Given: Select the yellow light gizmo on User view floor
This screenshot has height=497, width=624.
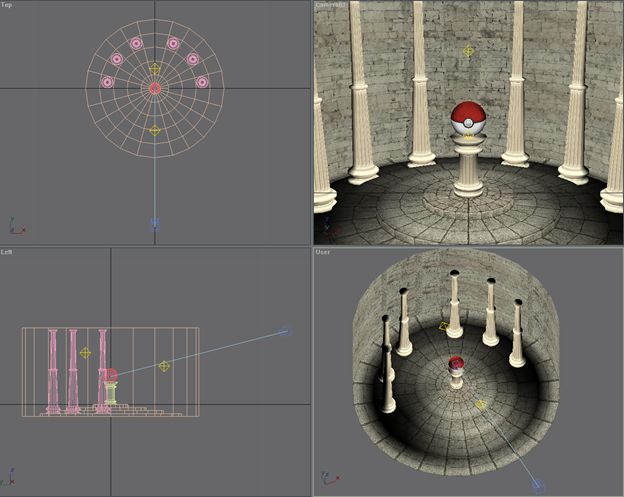Looking at the screenshot, I should [x=481, y=405].
